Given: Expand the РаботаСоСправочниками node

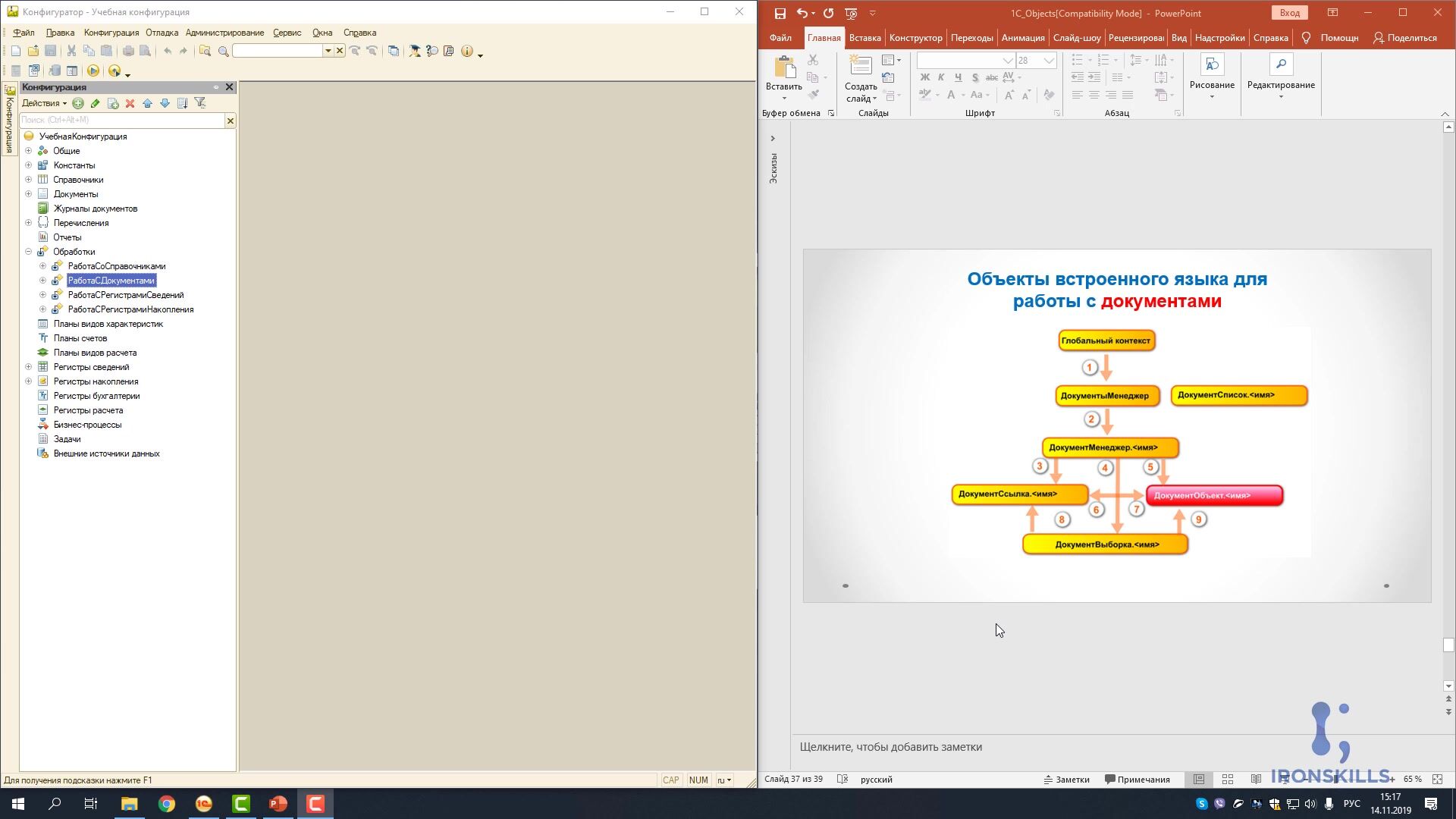Looking at the screenshot, I should pos(42,266).
